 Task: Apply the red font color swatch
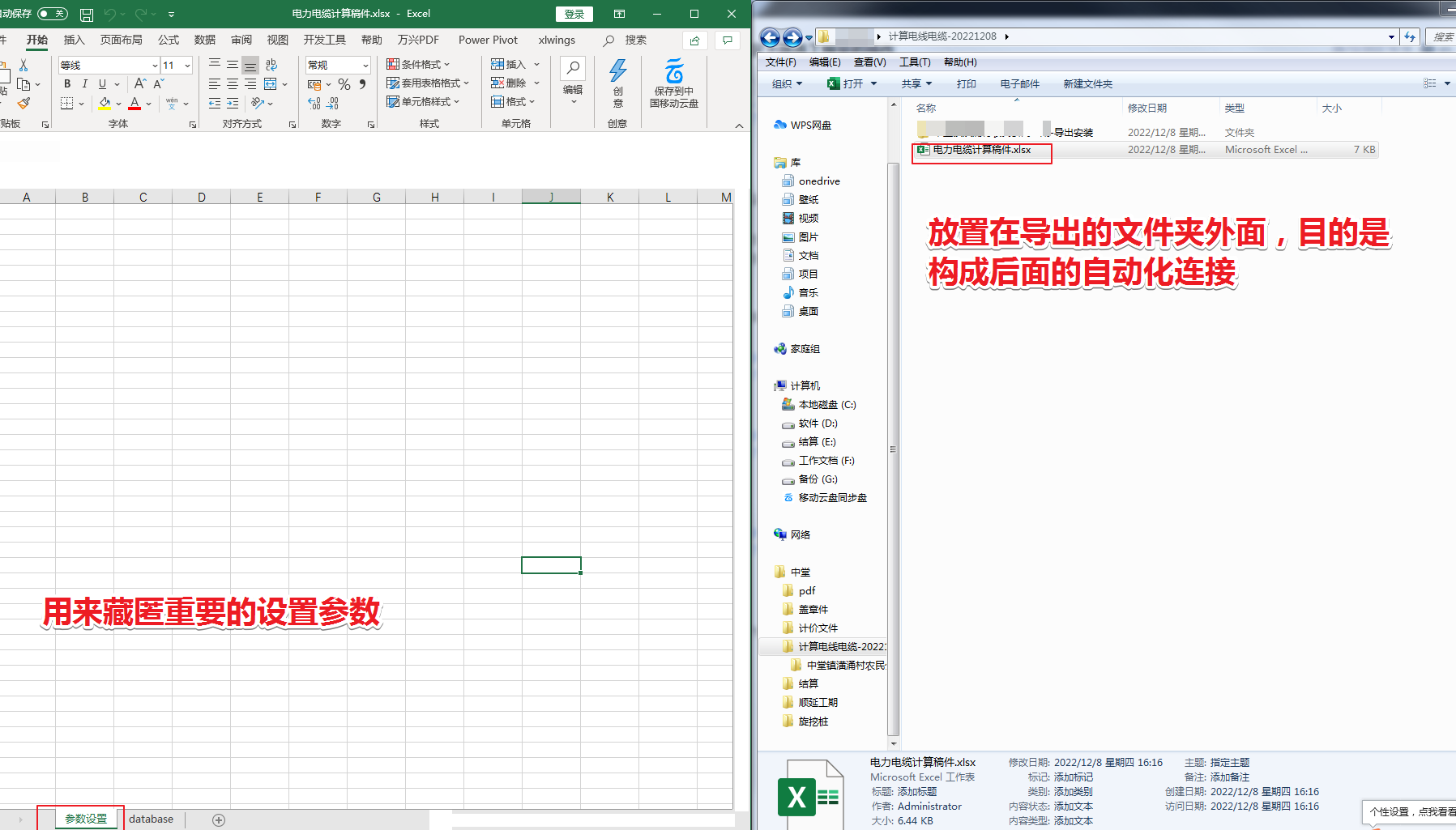134,103
